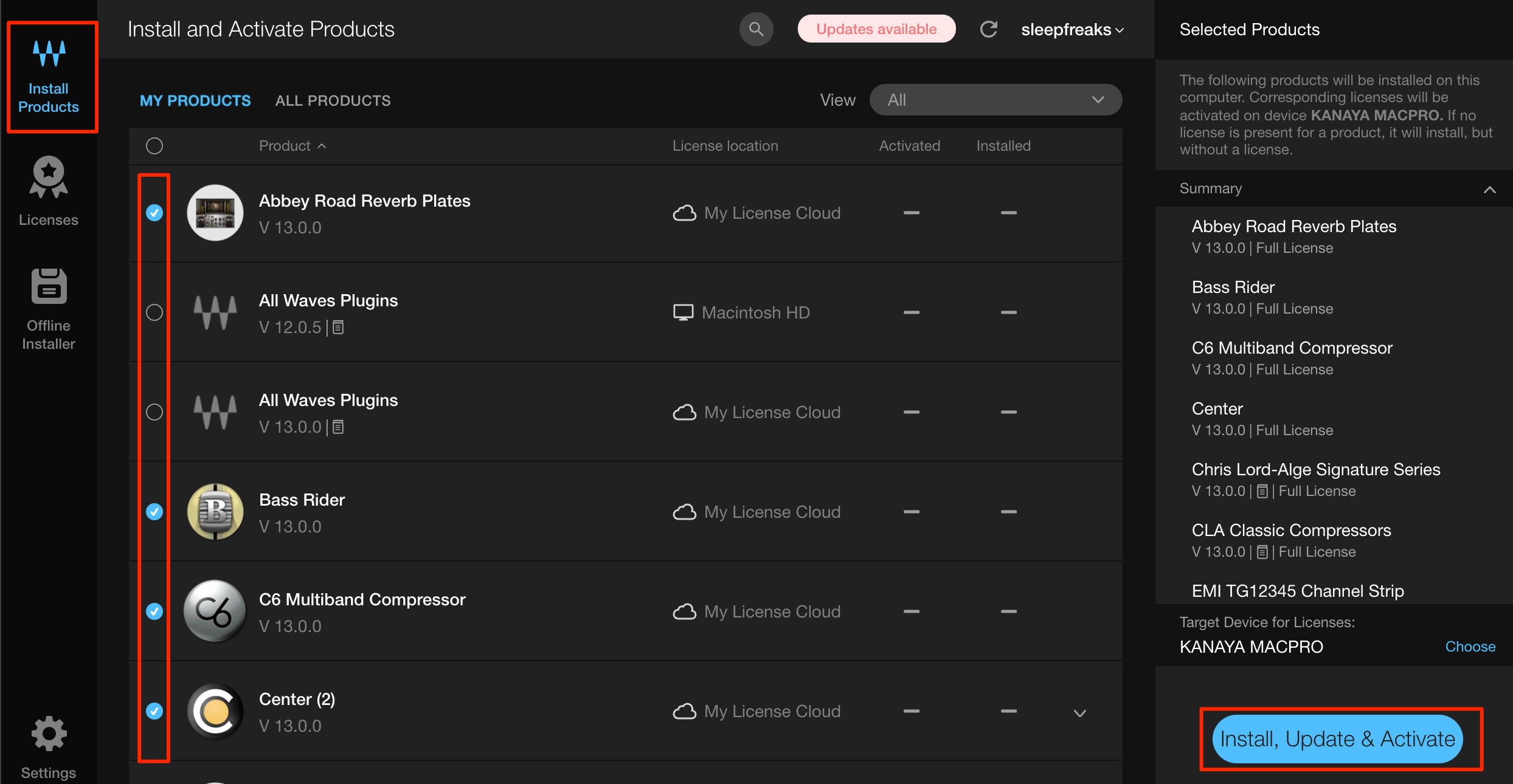This screenshot has height=784, width=1513.
Task: Click the Abbey Road Reverb Plates thumbnail
Action: [x=215, y=213]
